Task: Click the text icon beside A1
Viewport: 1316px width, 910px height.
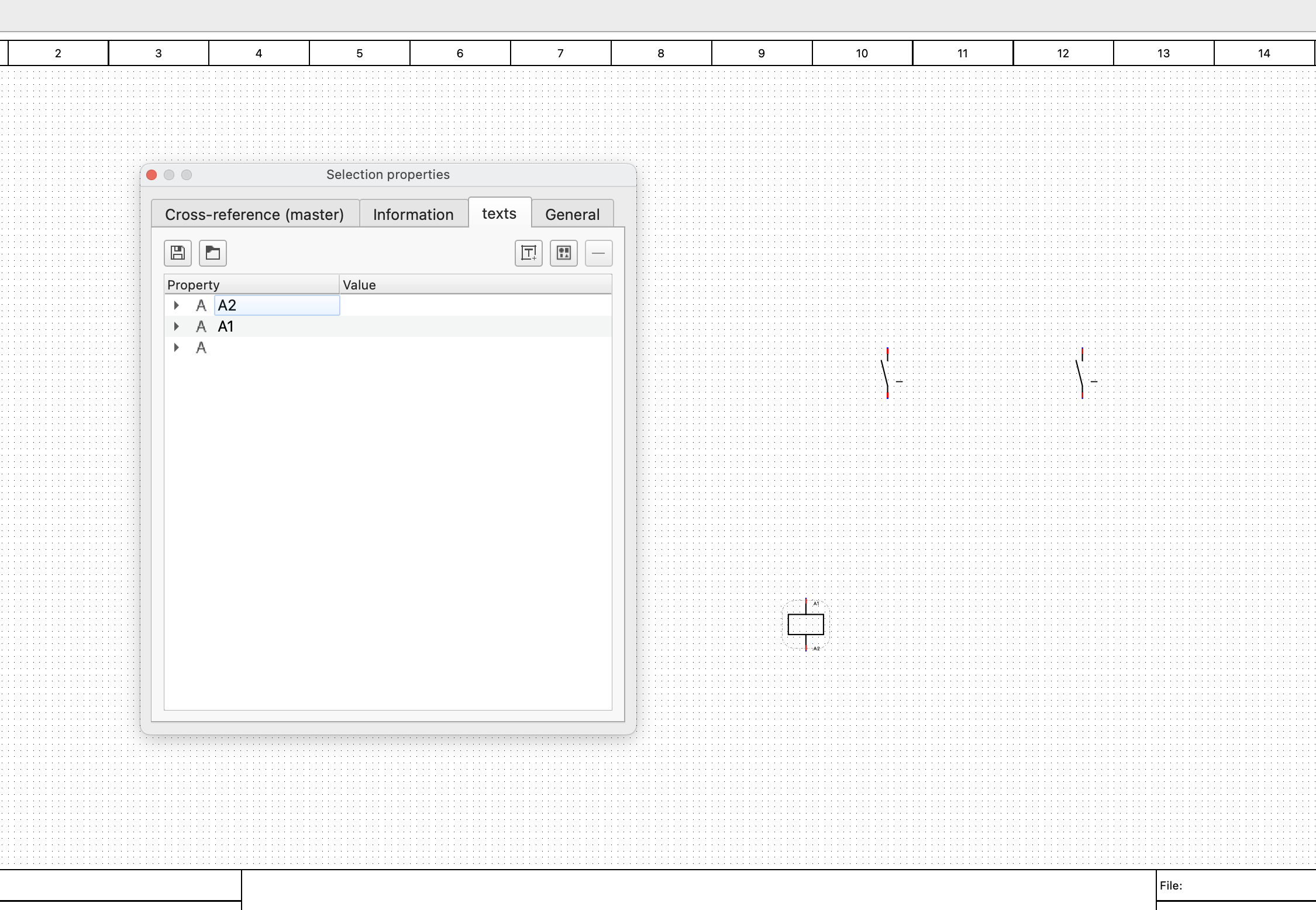Action: point(201,327)
